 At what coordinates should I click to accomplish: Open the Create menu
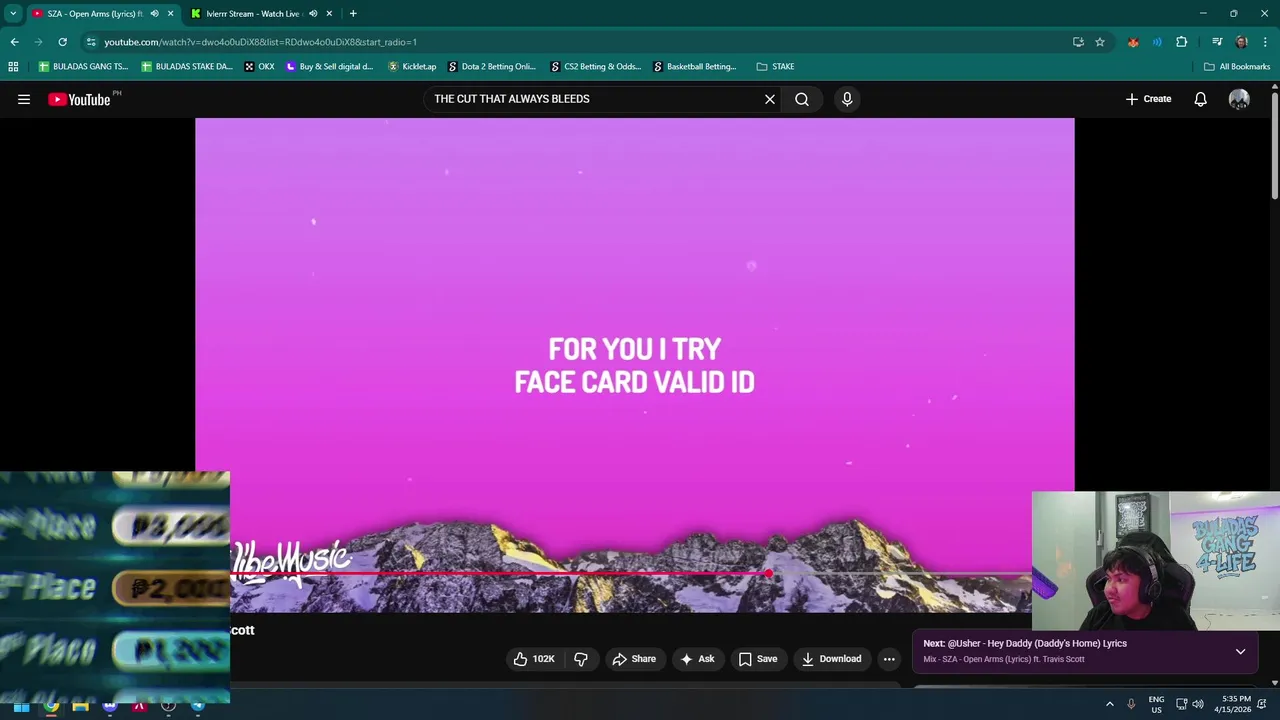[x=1148, y=99]
